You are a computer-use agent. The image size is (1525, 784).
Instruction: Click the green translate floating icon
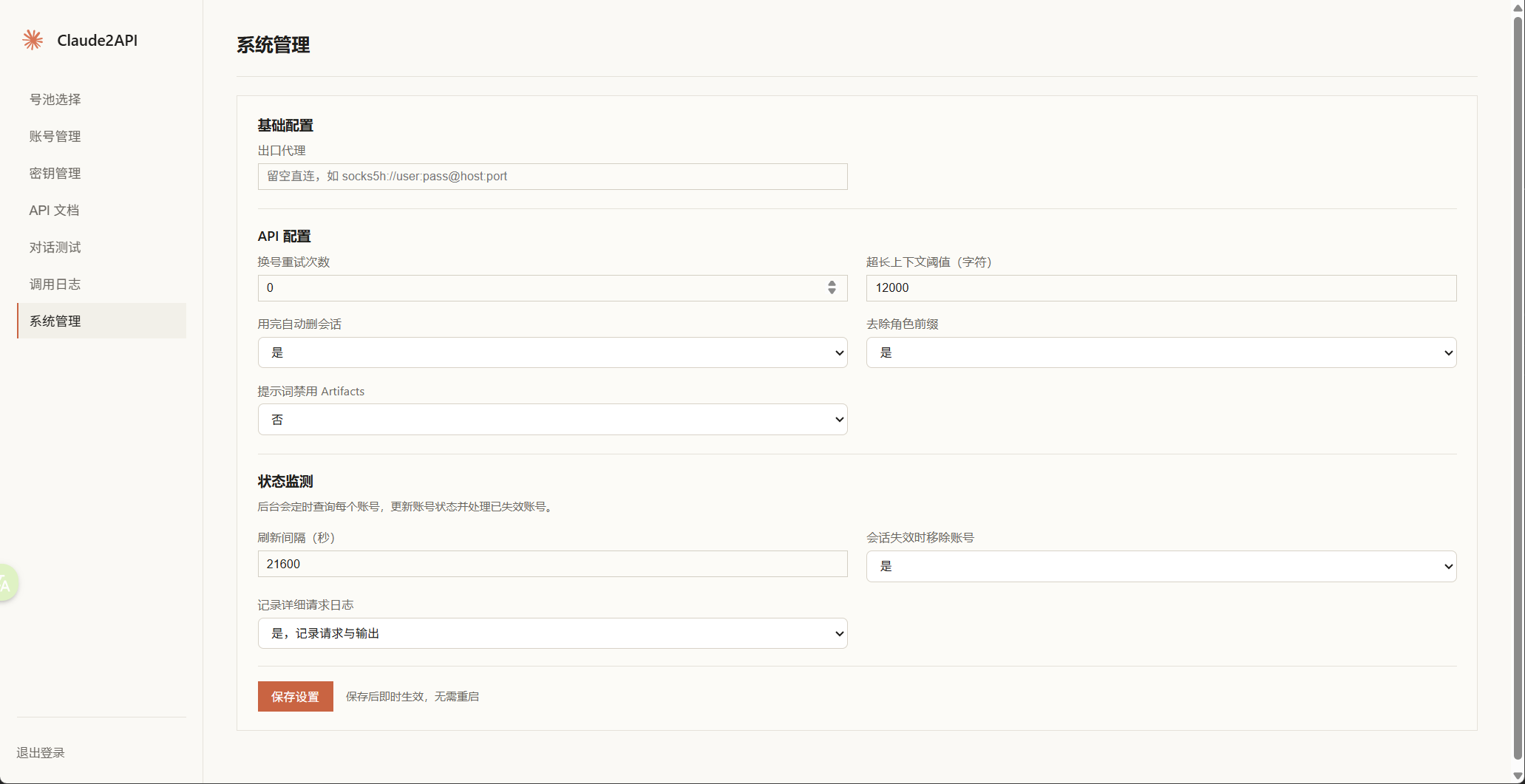tap(7, 584)
